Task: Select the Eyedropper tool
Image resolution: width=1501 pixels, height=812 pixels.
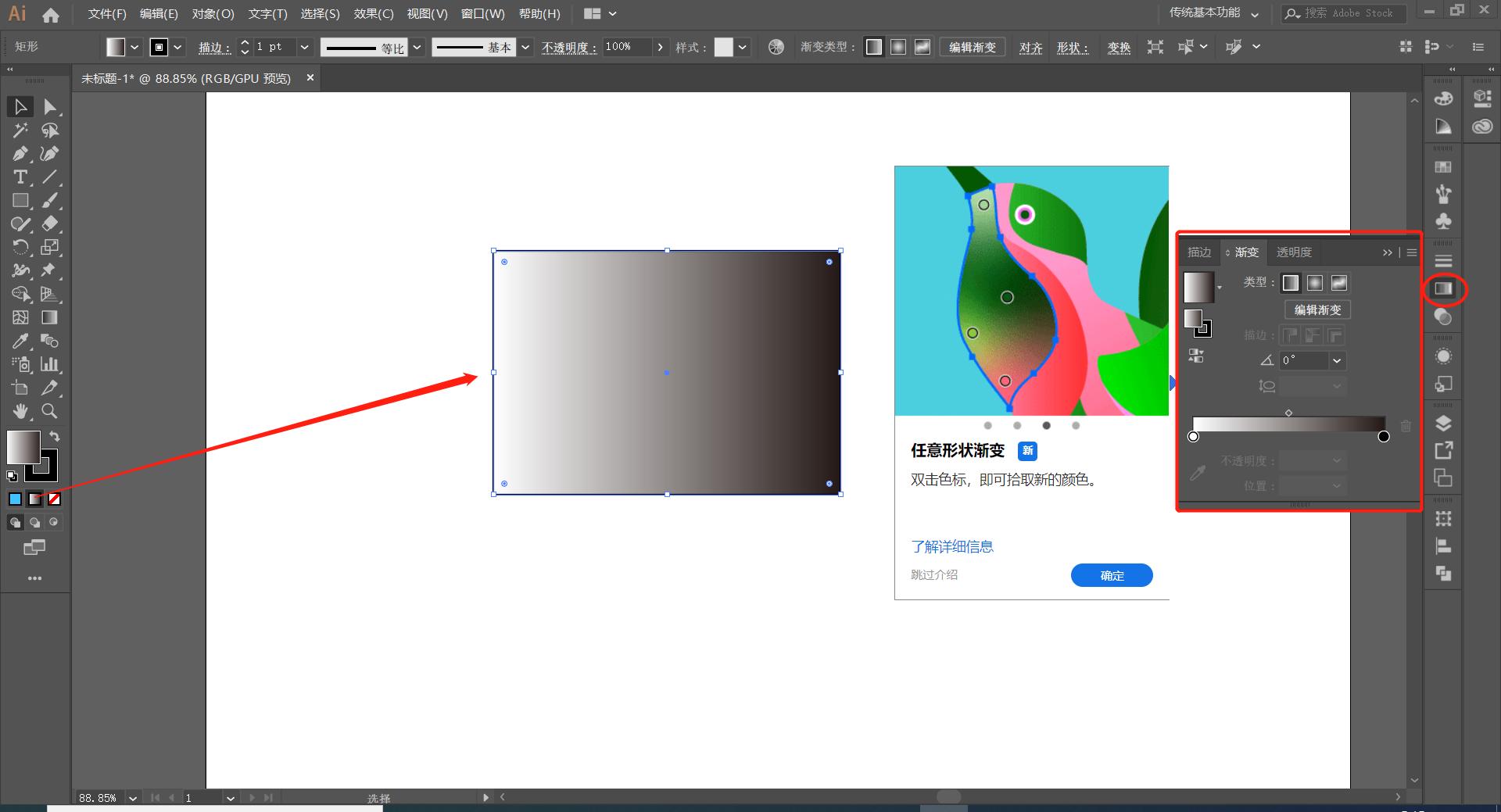Action: (20, 341)
